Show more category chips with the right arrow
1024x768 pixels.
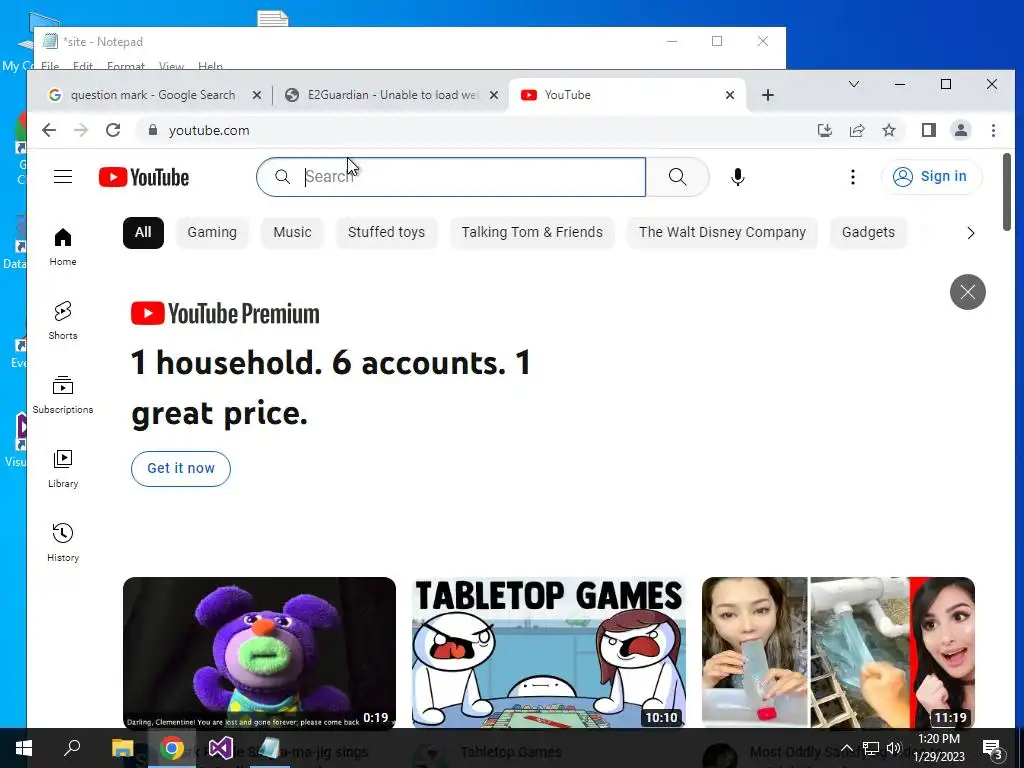[x=970, y=233]
